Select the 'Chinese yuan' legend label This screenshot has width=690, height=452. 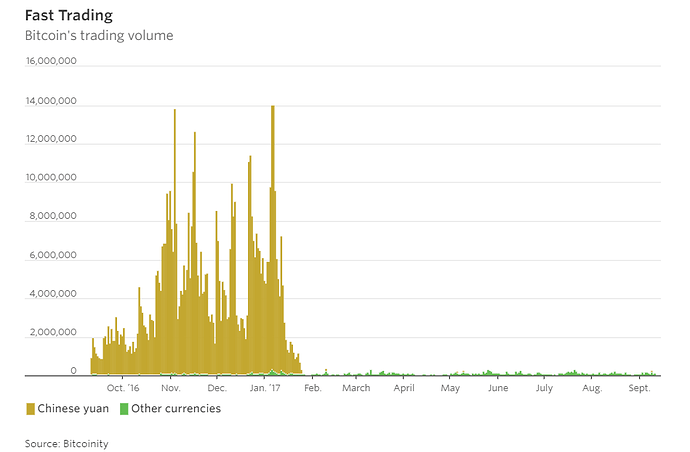pos(73,409)
